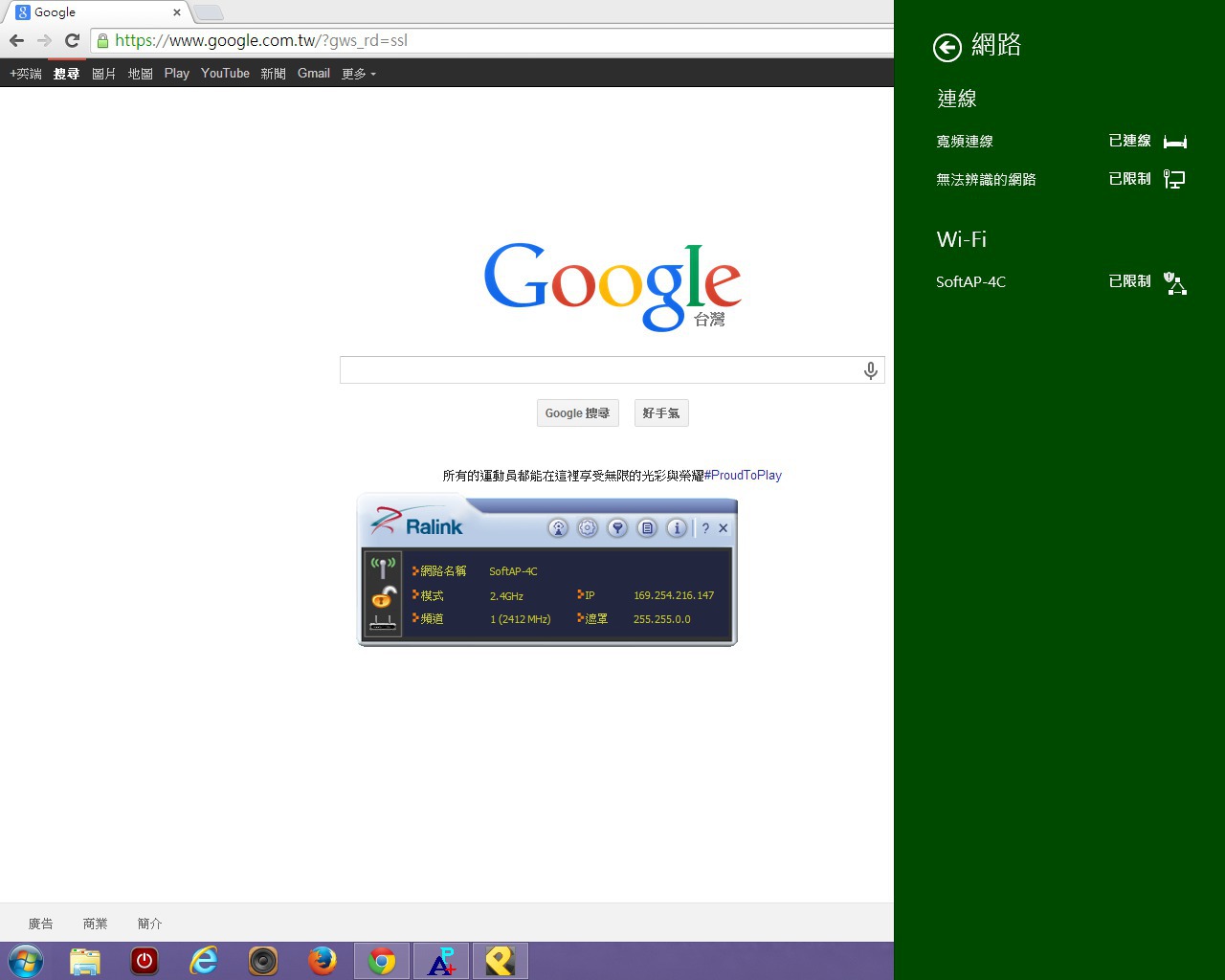Select 搜尋 in the Google bar
Viewport: 1225px width, 980px height.
coord(66,74)
